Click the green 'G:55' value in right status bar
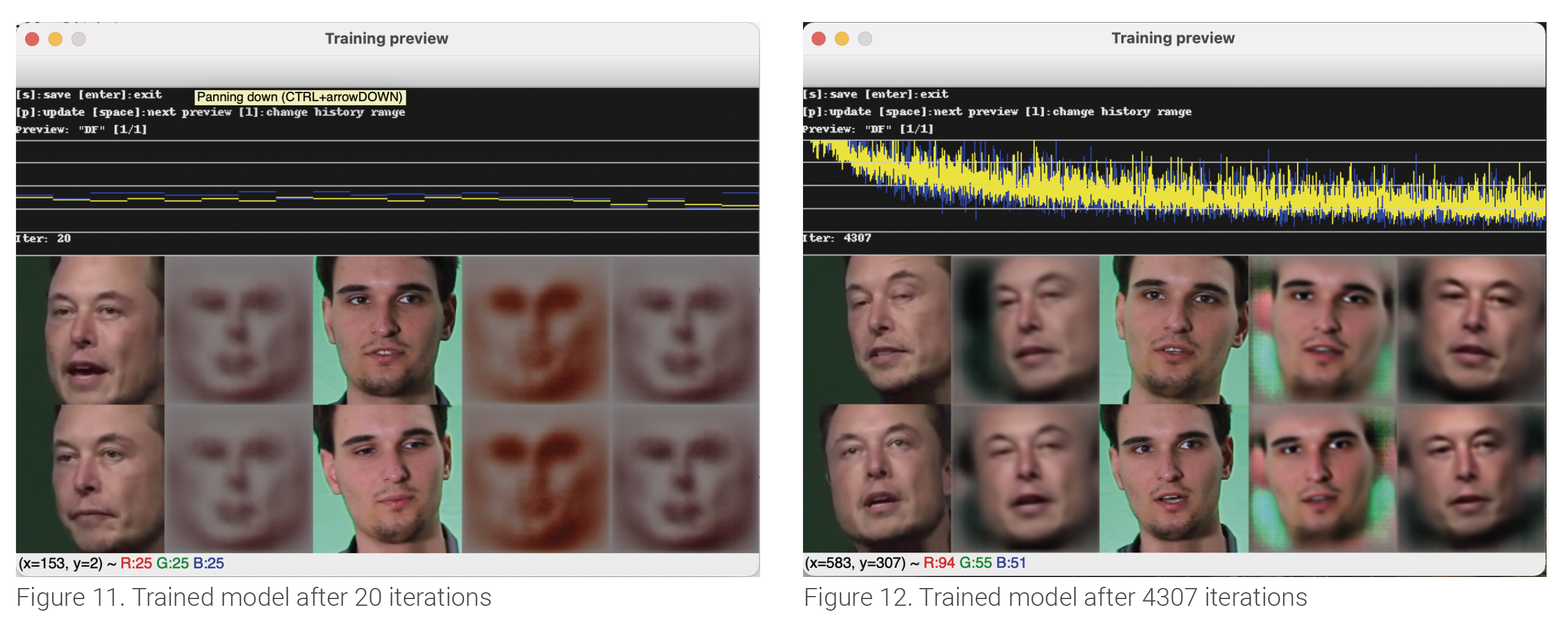1568x626 pixels. pos(976,563)
